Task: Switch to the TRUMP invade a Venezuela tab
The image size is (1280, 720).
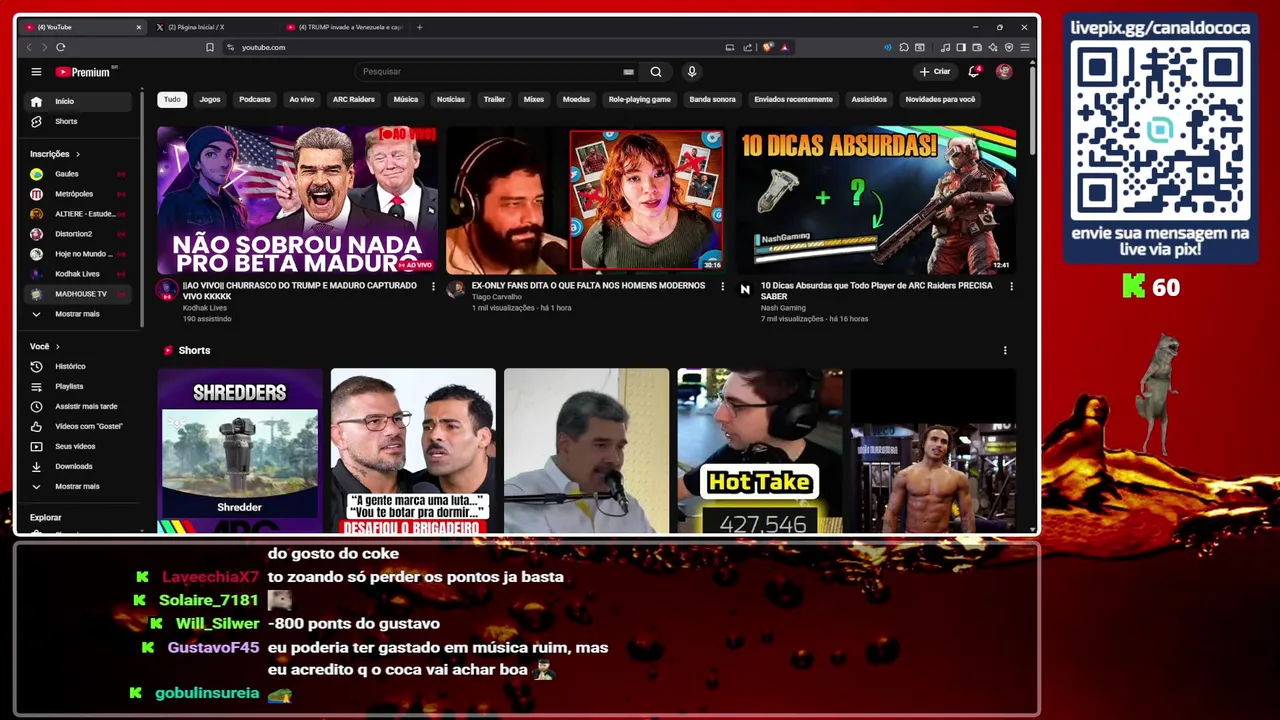Action: point(345,27)
